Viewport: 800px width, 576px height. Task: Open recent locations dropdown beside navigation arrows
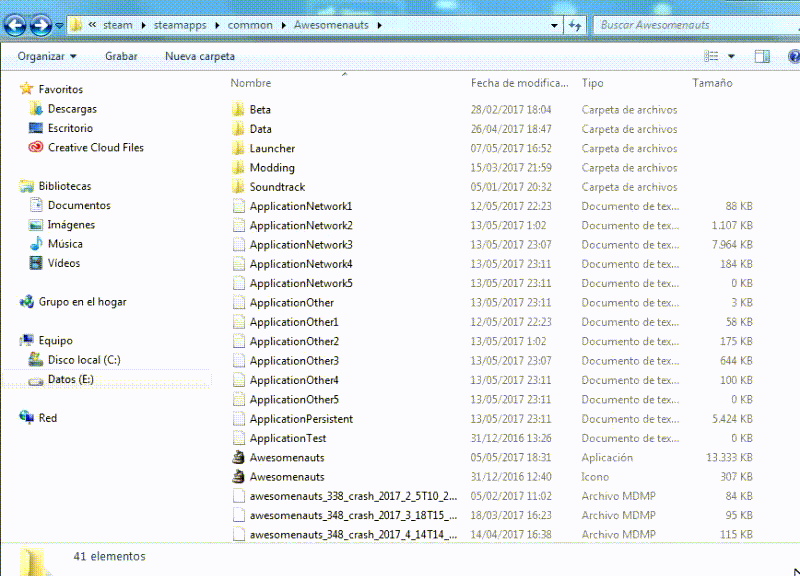coord(59,26)
